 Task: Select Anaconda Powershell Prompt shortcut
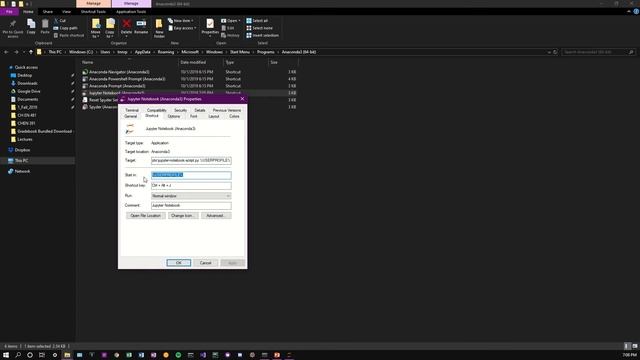point(127,79)
